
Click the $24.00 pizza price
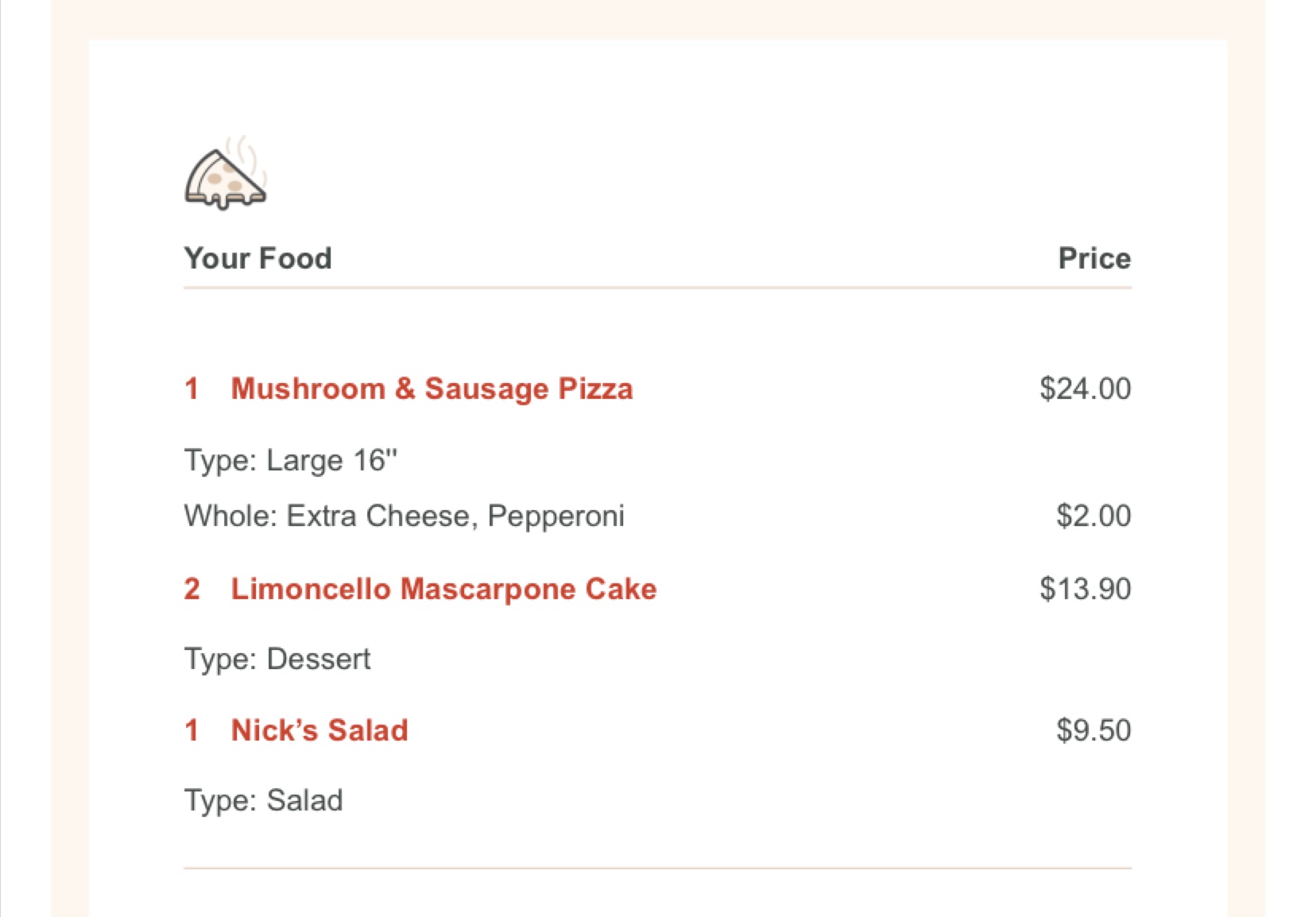point(1084,389)
